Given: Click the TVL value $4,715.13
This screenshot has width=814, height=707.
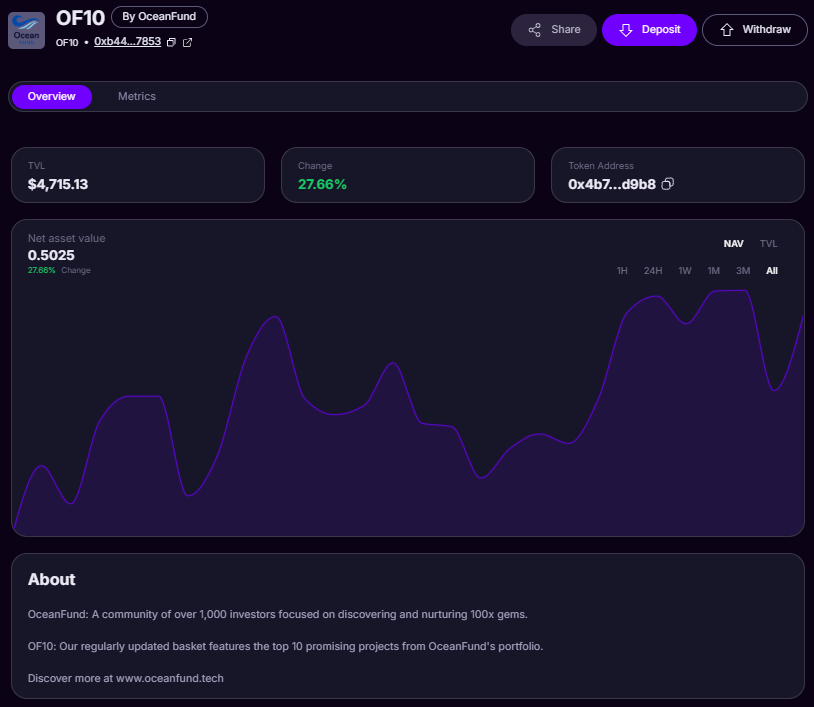Looking at the screenshot, I should pyautogui.click(x=58, y=184).
